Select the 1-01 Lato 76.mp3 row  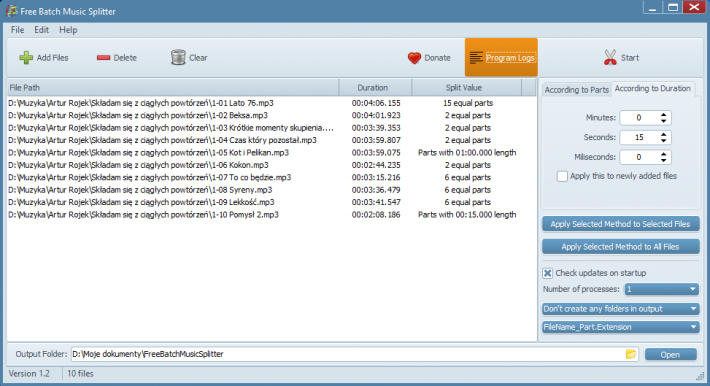coord(271,103)
